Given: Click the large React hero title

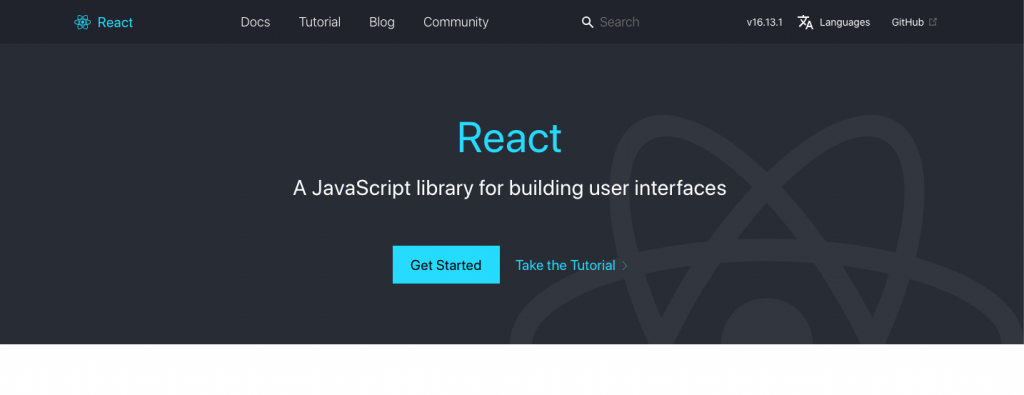Looking at the screenshot, I should (509, 138).
